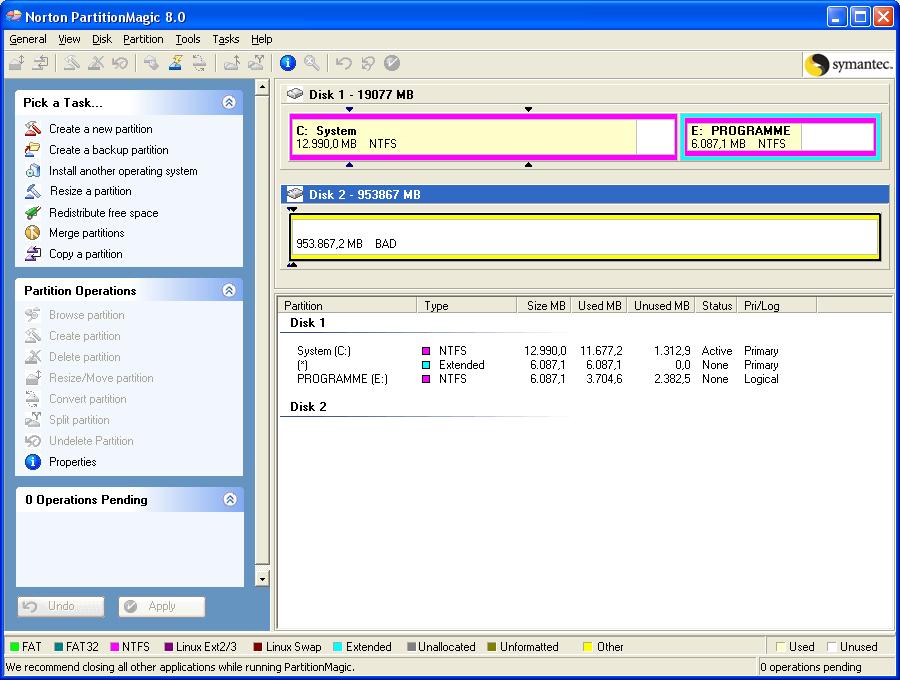The width and height of the screenshot is (900, 680).
Task: Click the green FAT legend swatch
Action: 15,647
